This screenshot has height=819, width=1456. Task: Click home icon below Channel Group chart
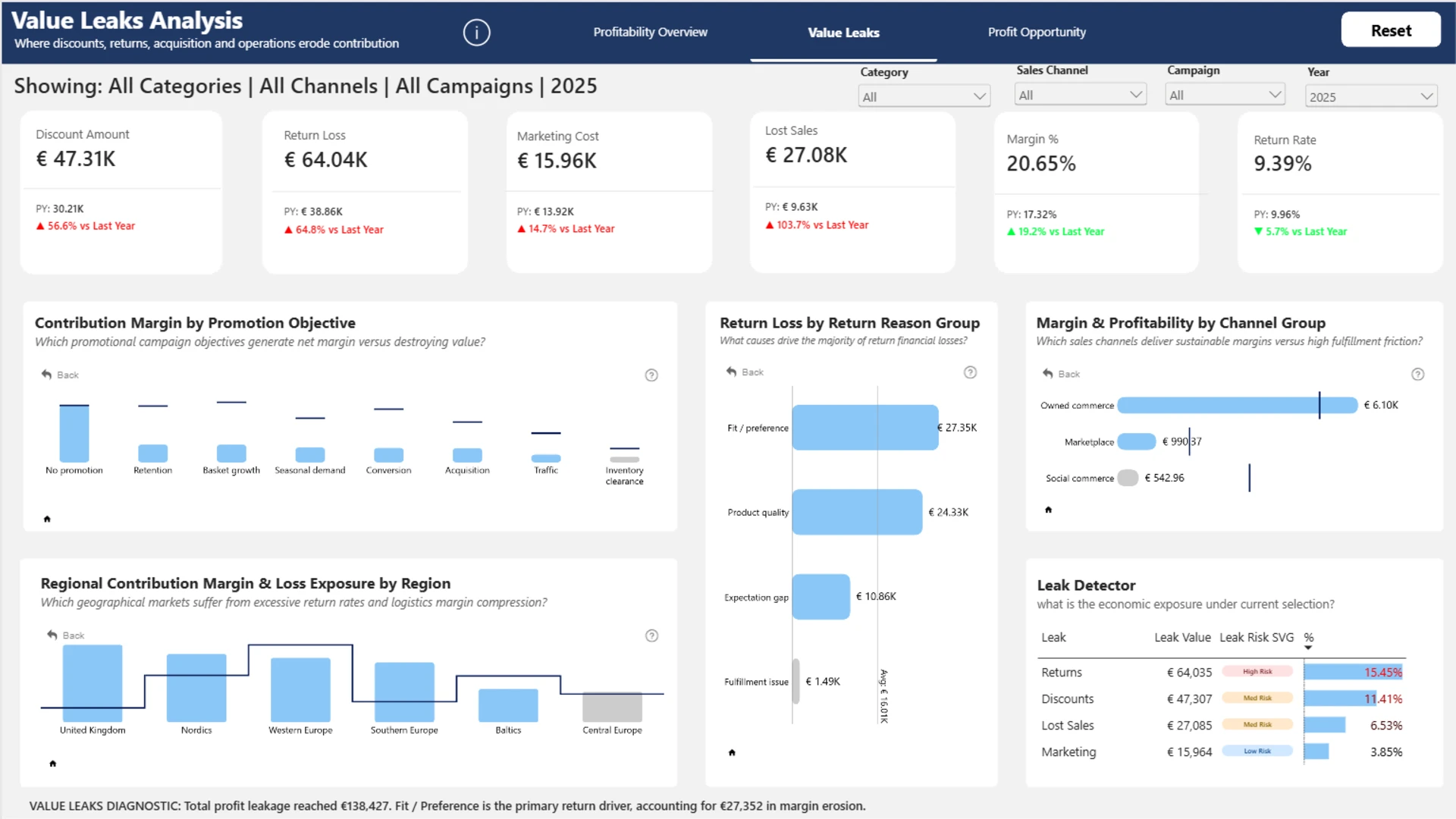click(1048, 510)
